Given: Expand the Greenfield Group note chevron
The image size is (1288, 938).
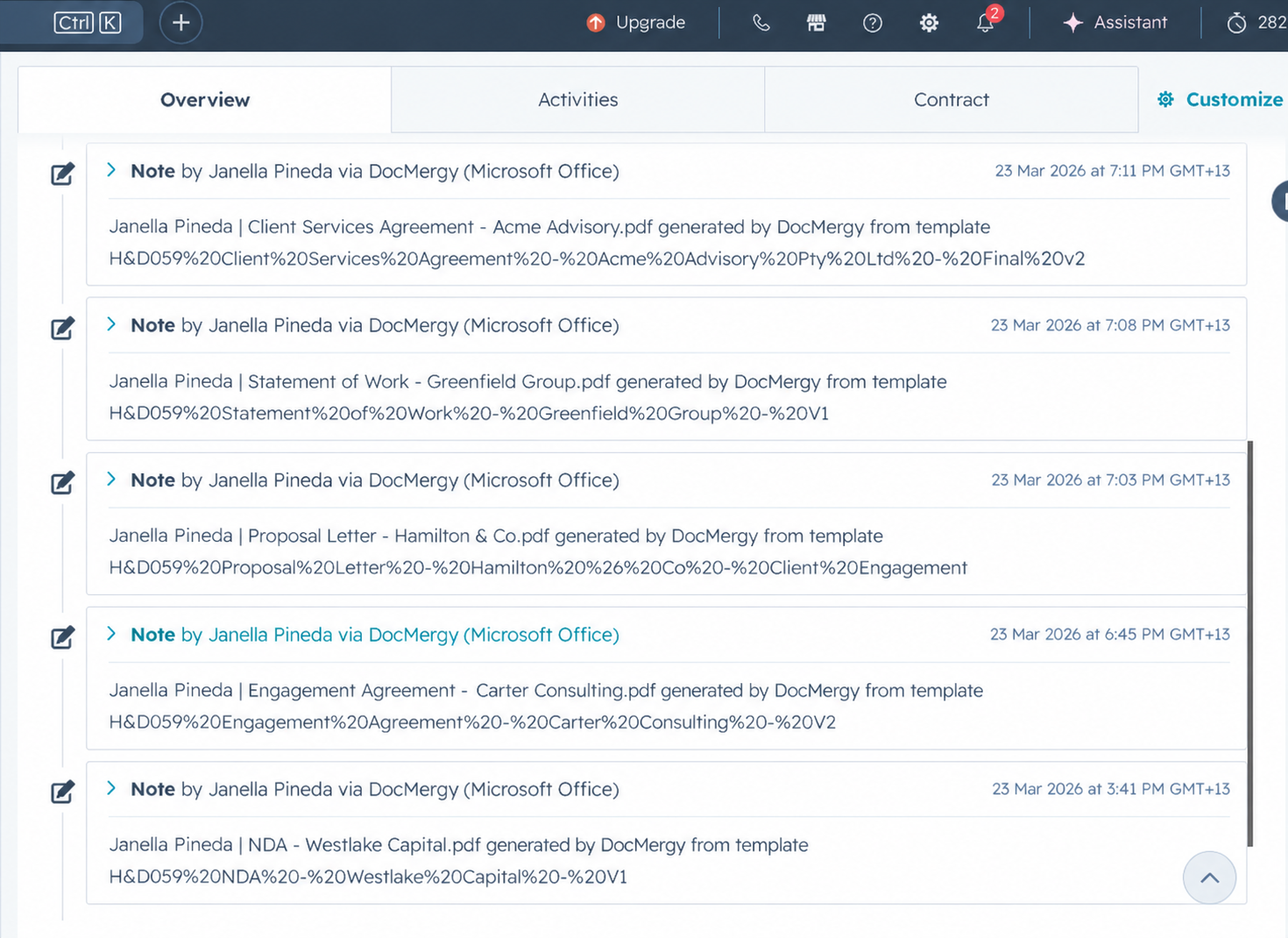Looking at the screenshot, I should coord(111,324).
